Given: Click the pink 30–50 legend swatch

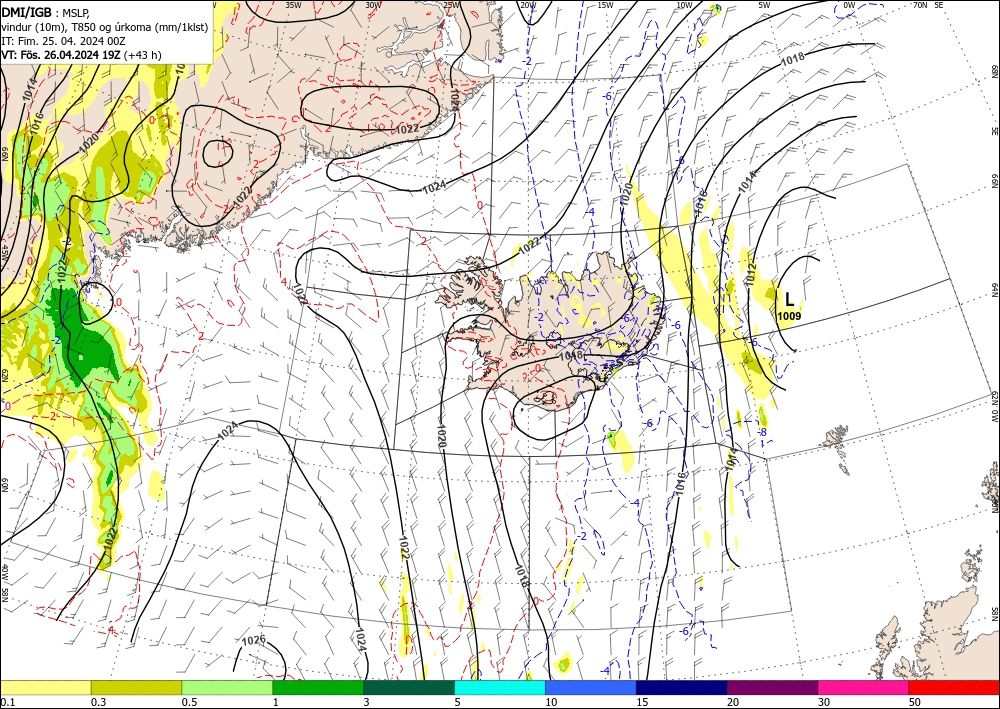Looking at the screenshot, I should point(863,687).
